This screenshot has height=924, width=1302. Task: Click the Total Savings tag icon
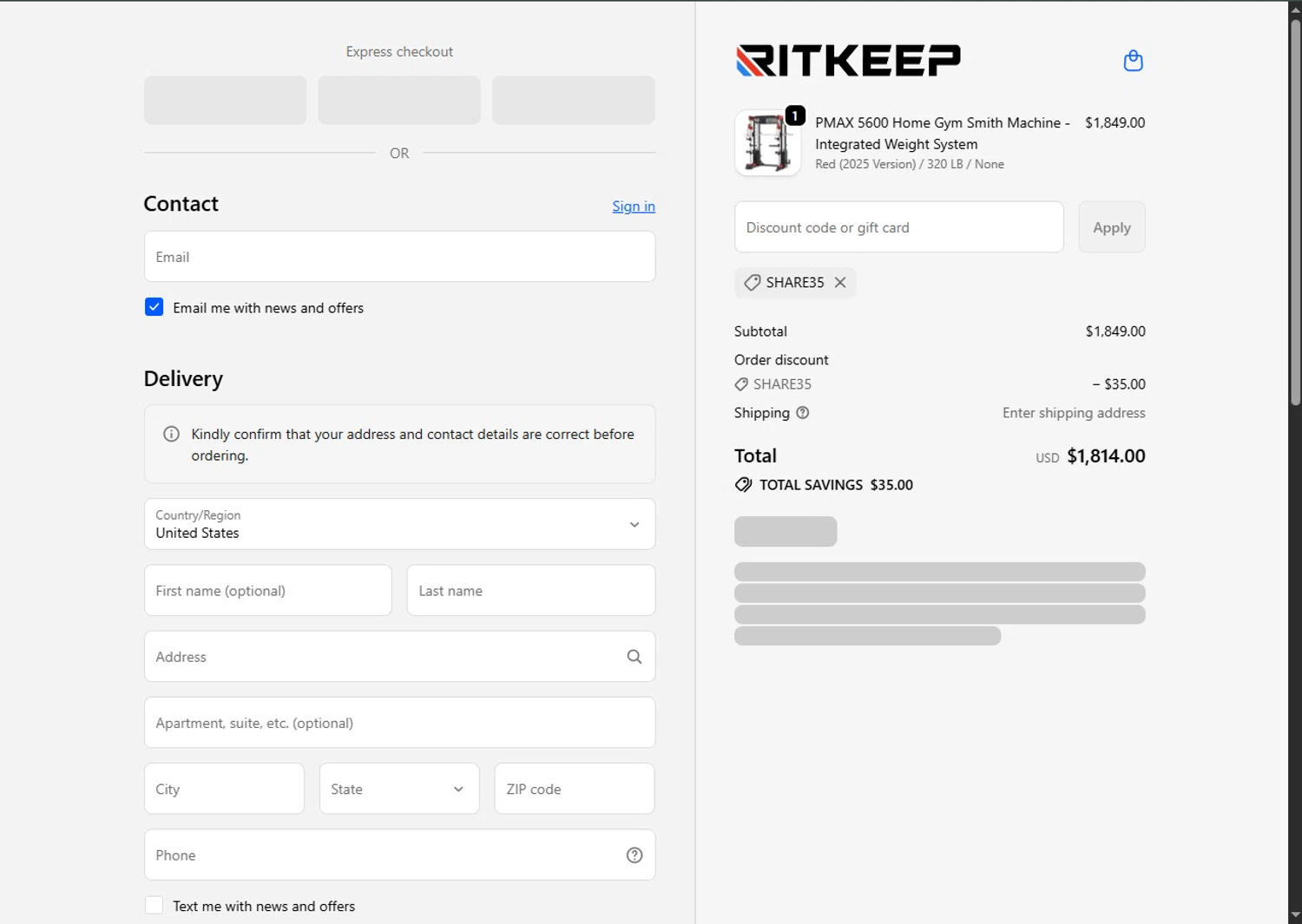[743, 485]
